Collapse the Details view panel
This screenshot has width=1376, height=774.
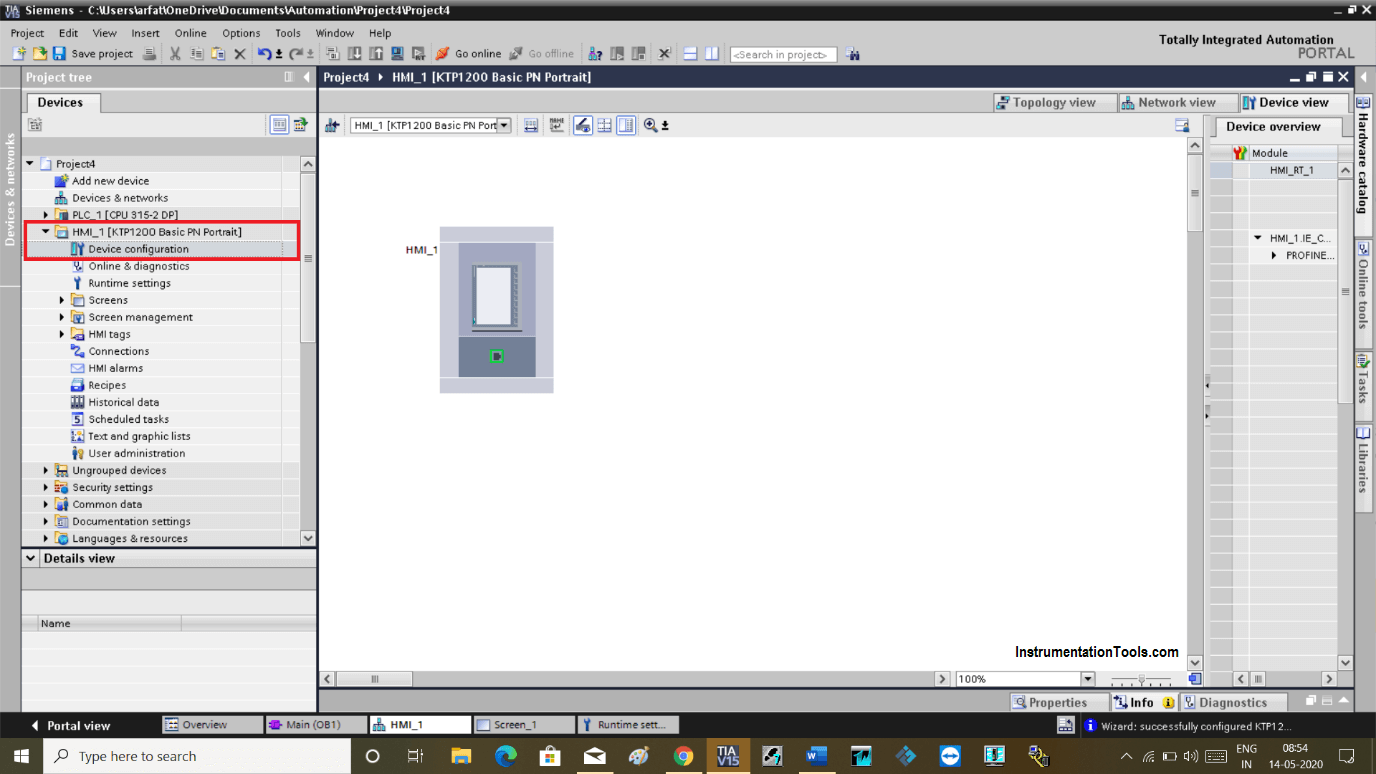point(31,558)
